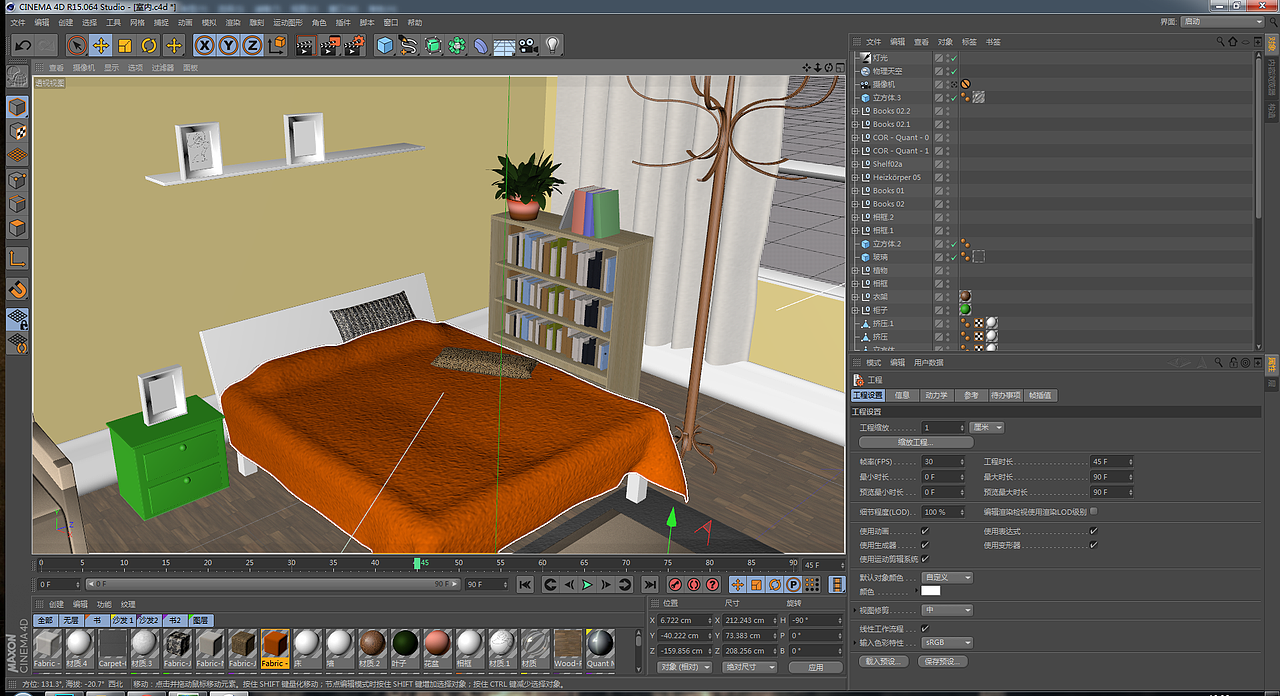Open the 默认对象颜色 dropdown

coord(947,578)
